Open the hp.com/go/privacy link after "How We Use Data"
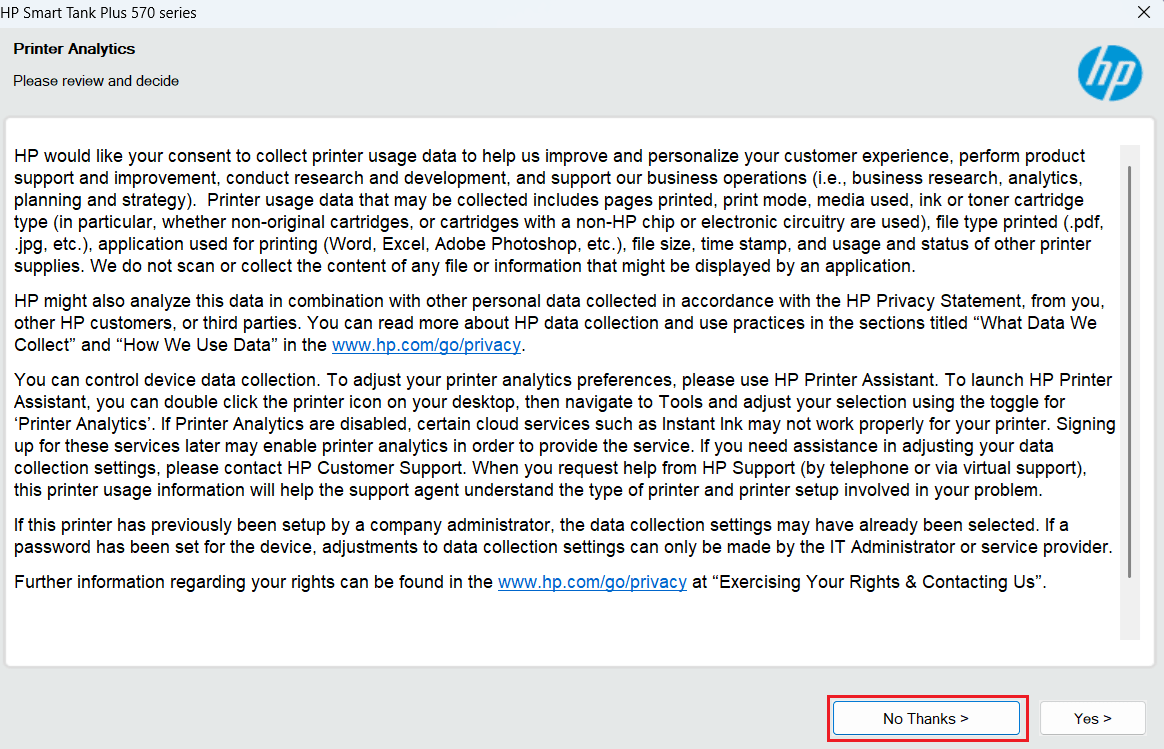The height and width of the screenshot is (749, 1164). (427, 345)
